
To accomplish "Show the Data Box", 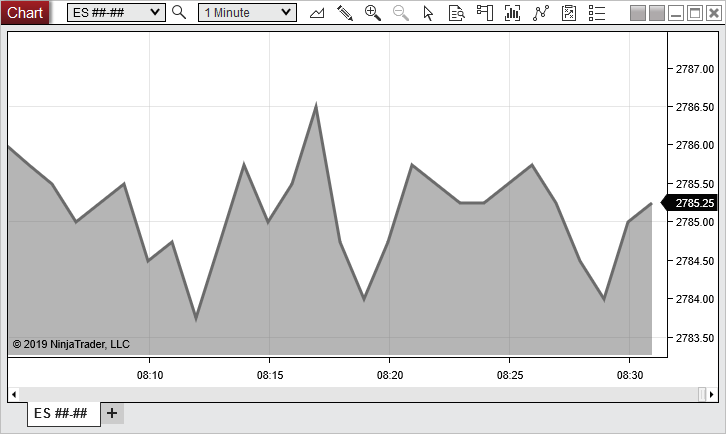I will [x=457, y=13].
